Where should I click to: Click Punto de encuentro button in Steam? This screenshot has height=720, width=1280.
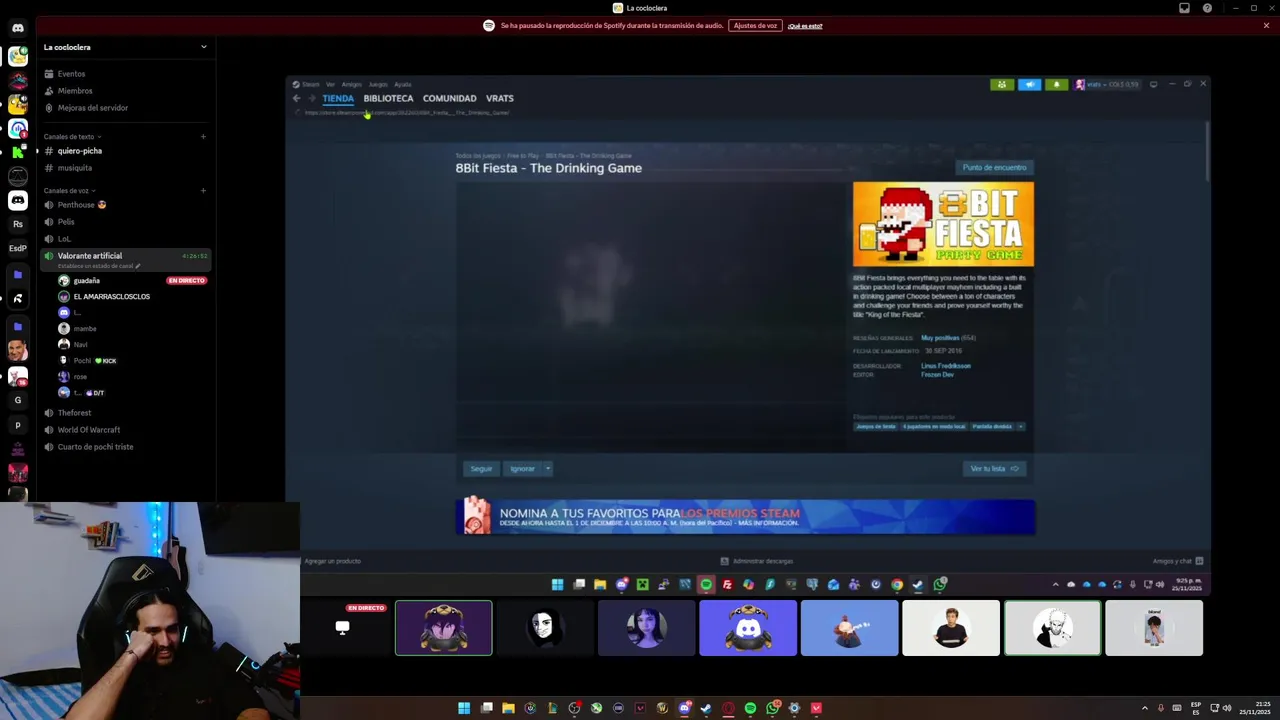995,168
